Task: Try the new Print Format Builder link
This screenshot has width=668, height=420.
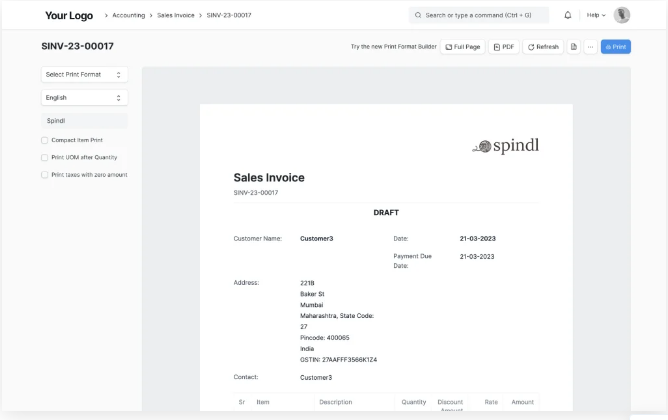Action: 394,47
